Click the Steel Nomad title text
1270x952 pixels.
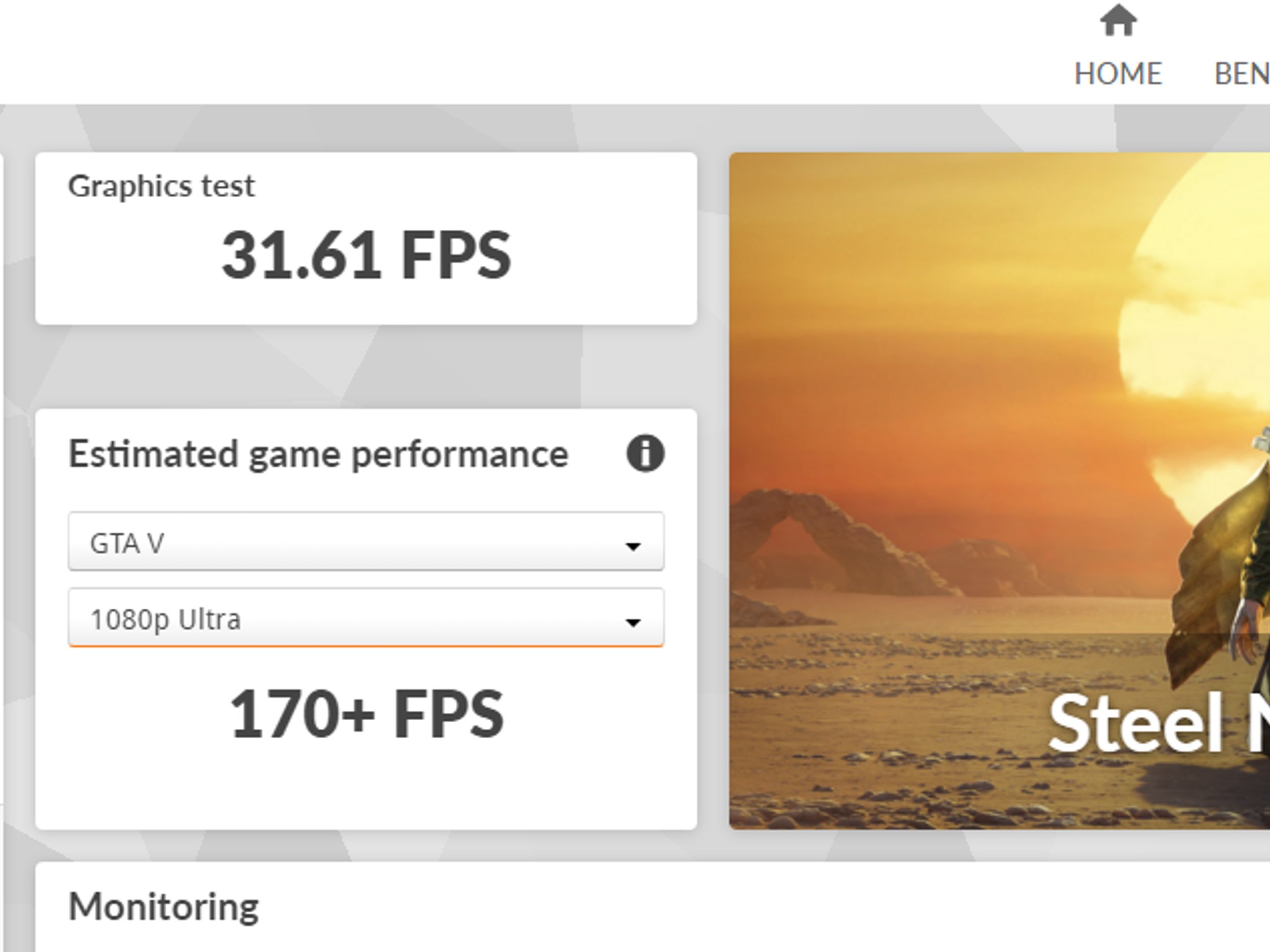pos(1158,723)
